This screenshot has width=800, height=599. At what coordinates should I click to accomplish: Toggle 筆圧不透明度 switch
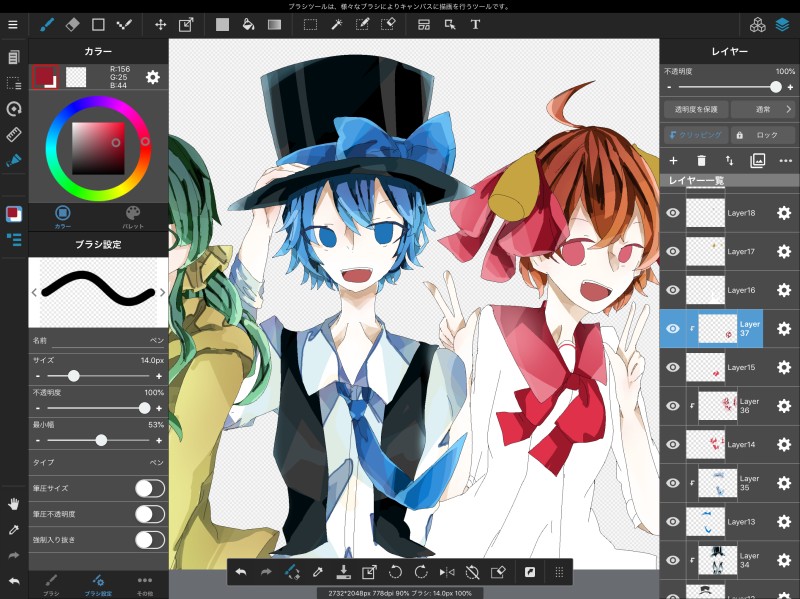(x=149, y=514)
